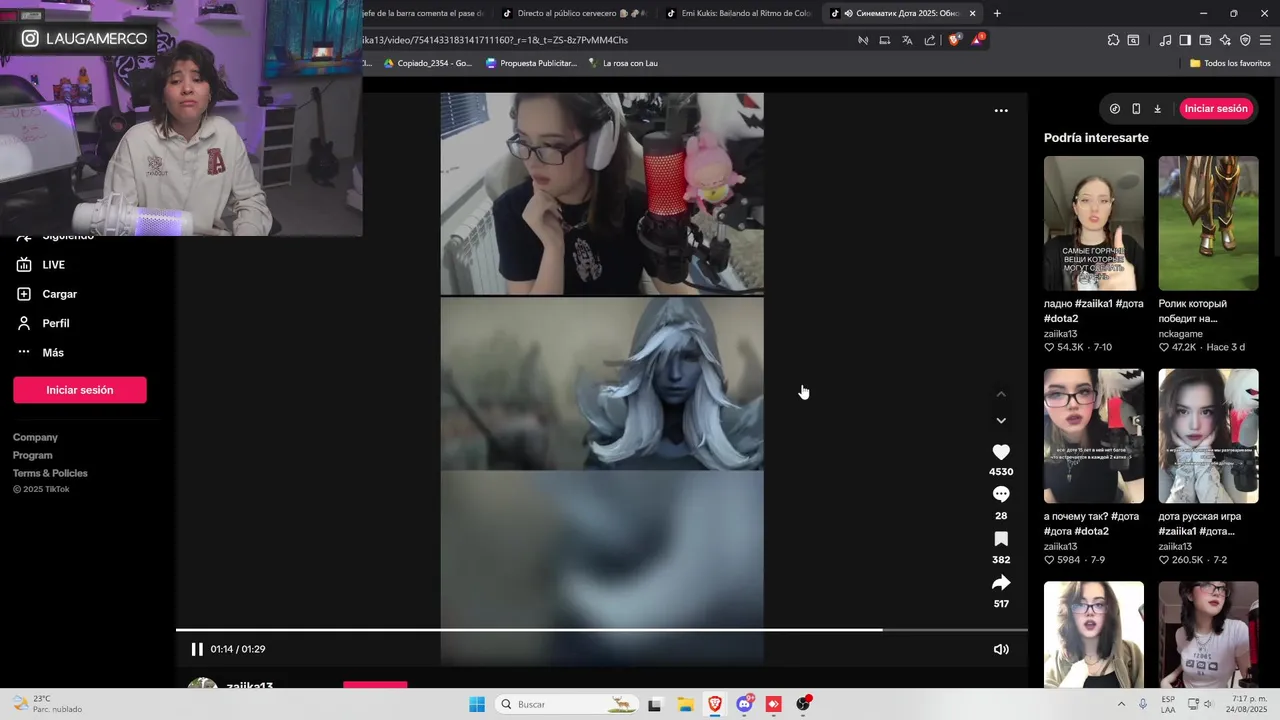Open the Brave Wallet icon
1280x720 pixels.
click(1205, 40)
